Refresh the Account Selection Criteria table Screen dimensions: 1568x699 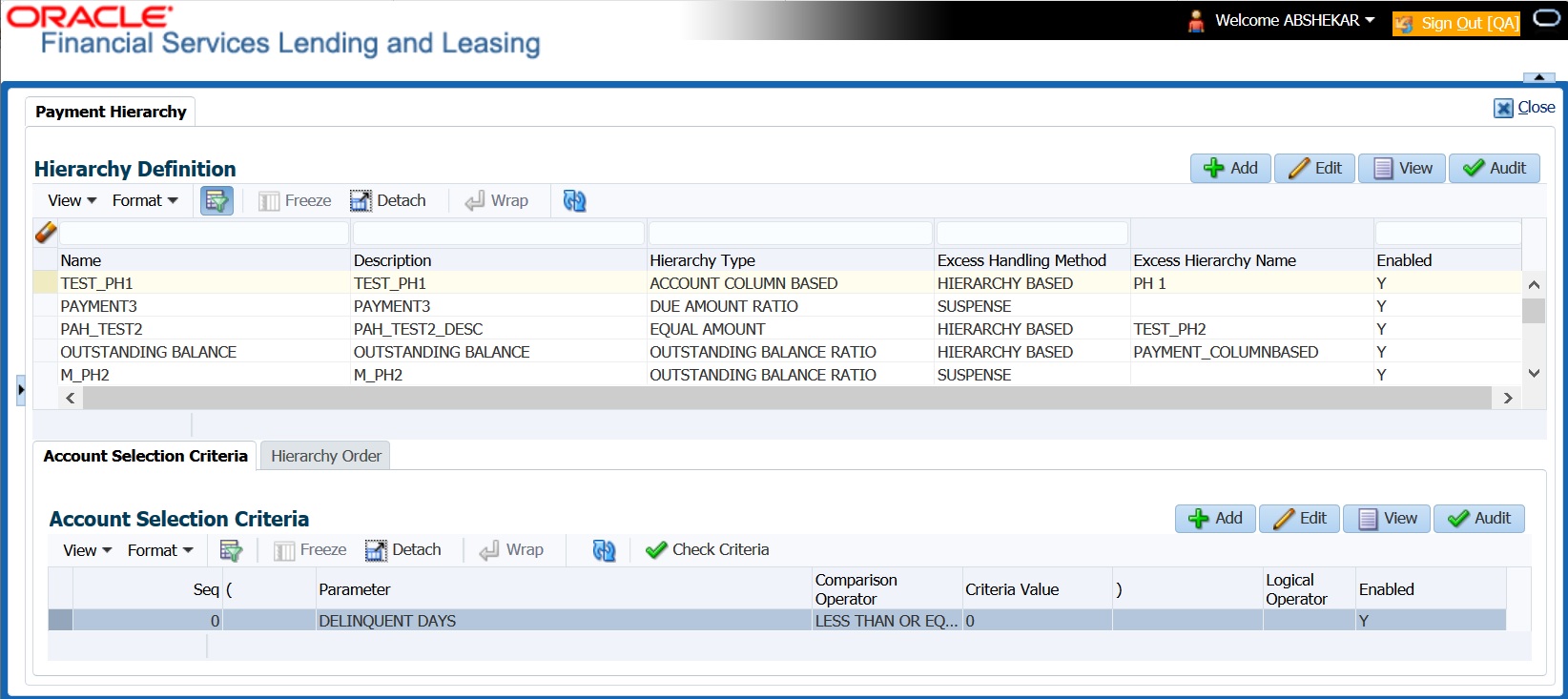(x=604, y=550)
